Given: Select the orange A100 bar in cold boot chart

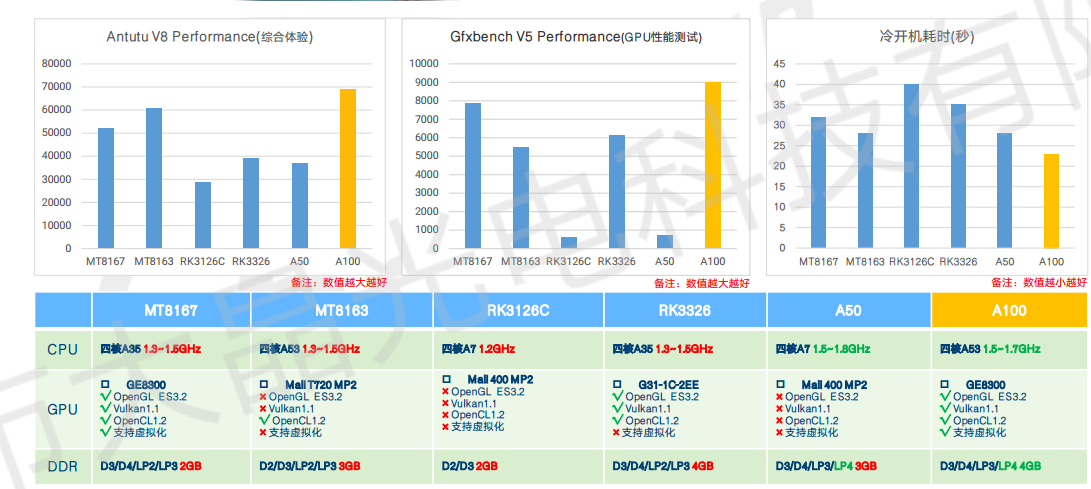Looking at the screenshot, I should click(x=1051, y=201).
